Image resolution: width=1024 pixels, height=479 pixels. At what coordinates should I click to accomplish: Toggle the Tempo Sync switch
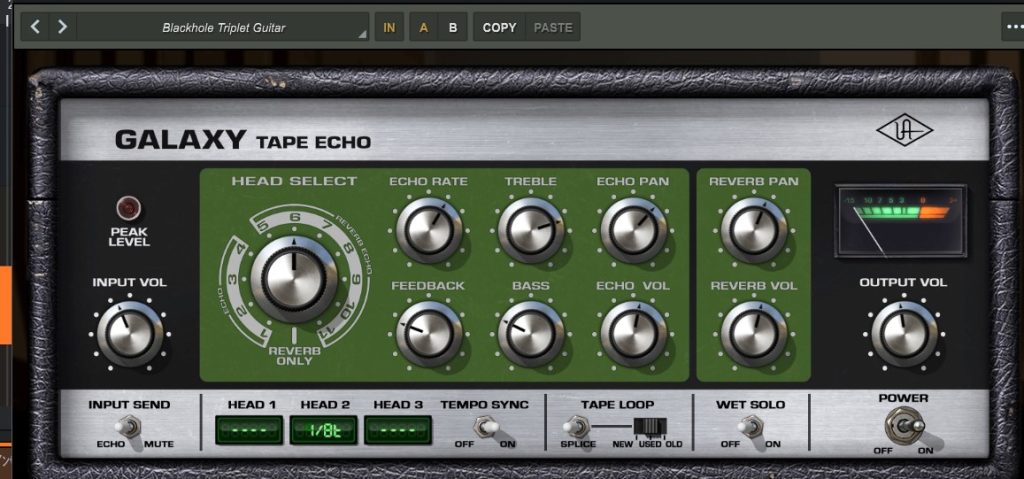486,429
